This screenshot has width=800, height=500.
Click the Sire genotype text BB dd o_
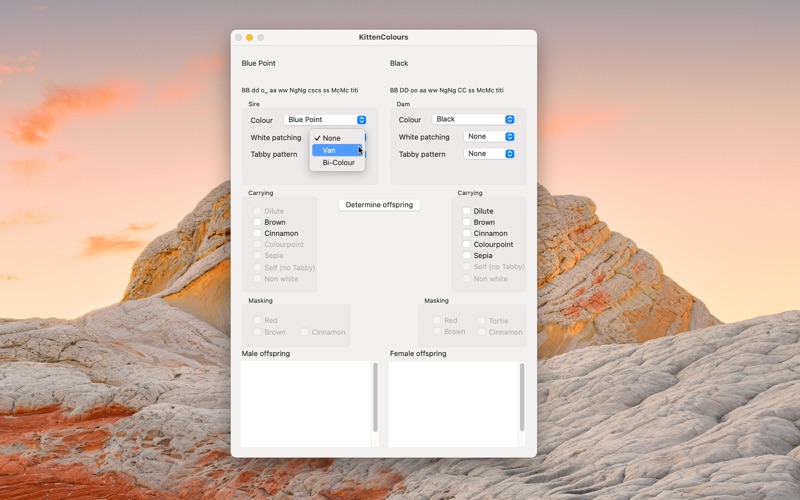(300, 90)
